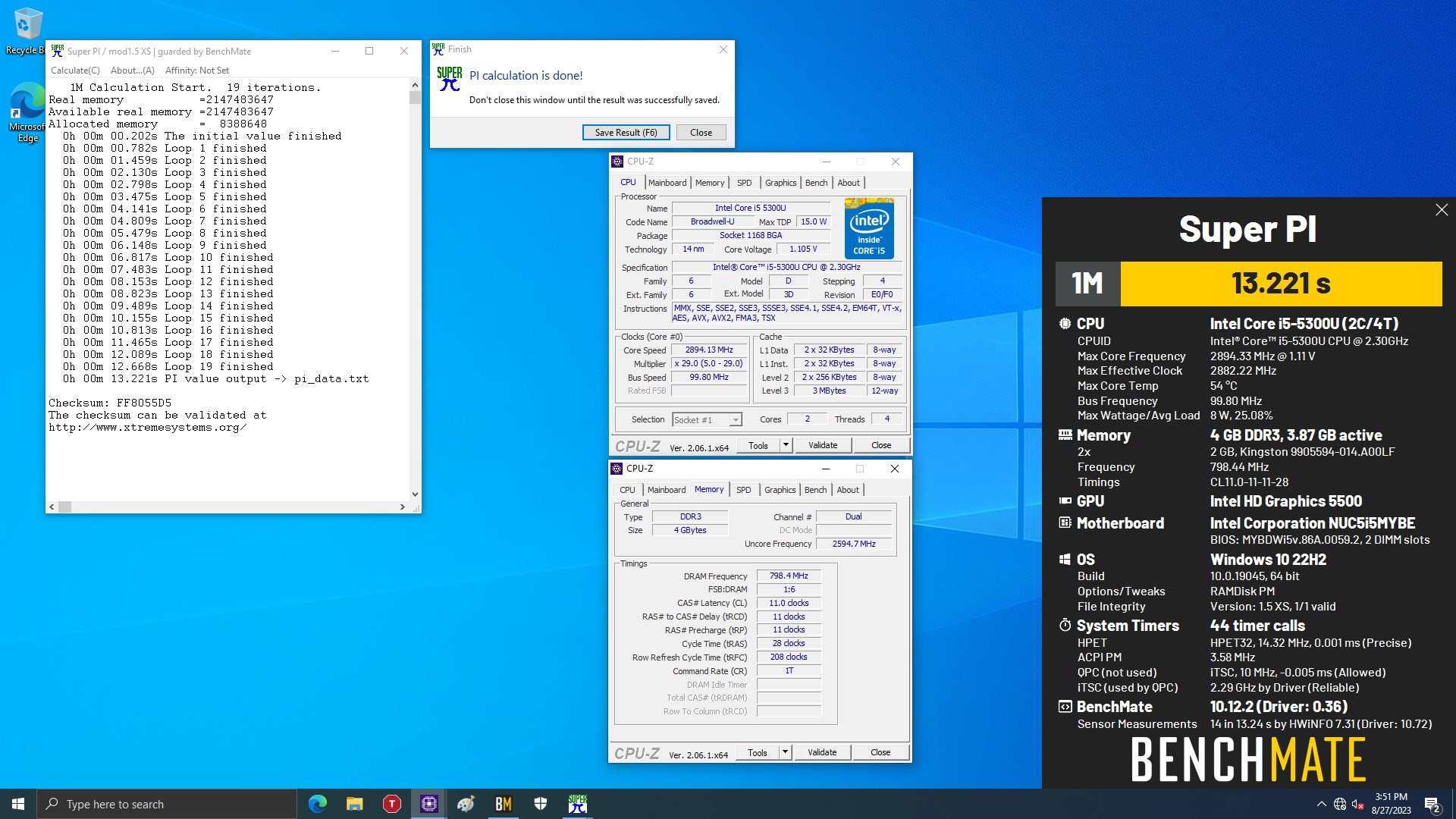Click the Super PI icon in Finish dialog

[450, 78]
